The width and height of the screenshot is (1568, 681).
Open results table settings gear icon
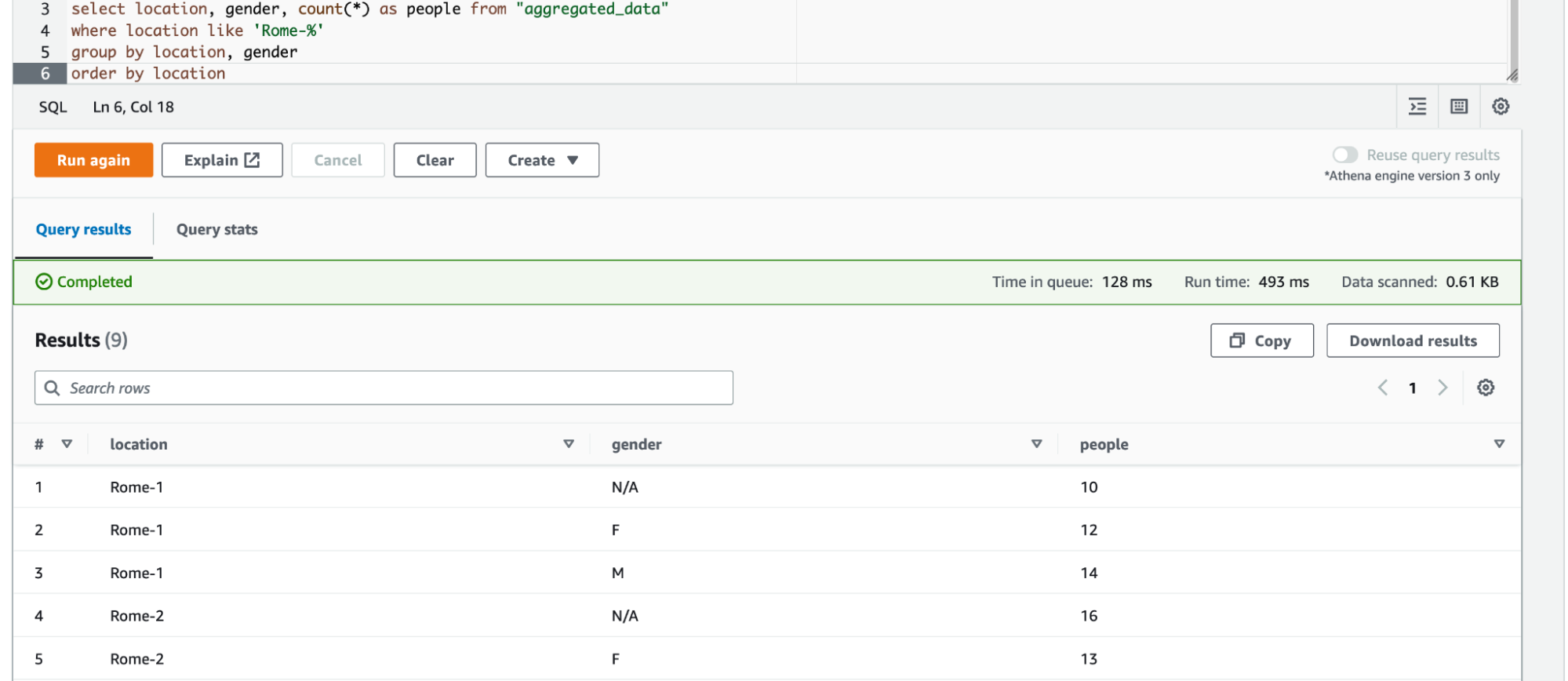tap(1485, 388)
